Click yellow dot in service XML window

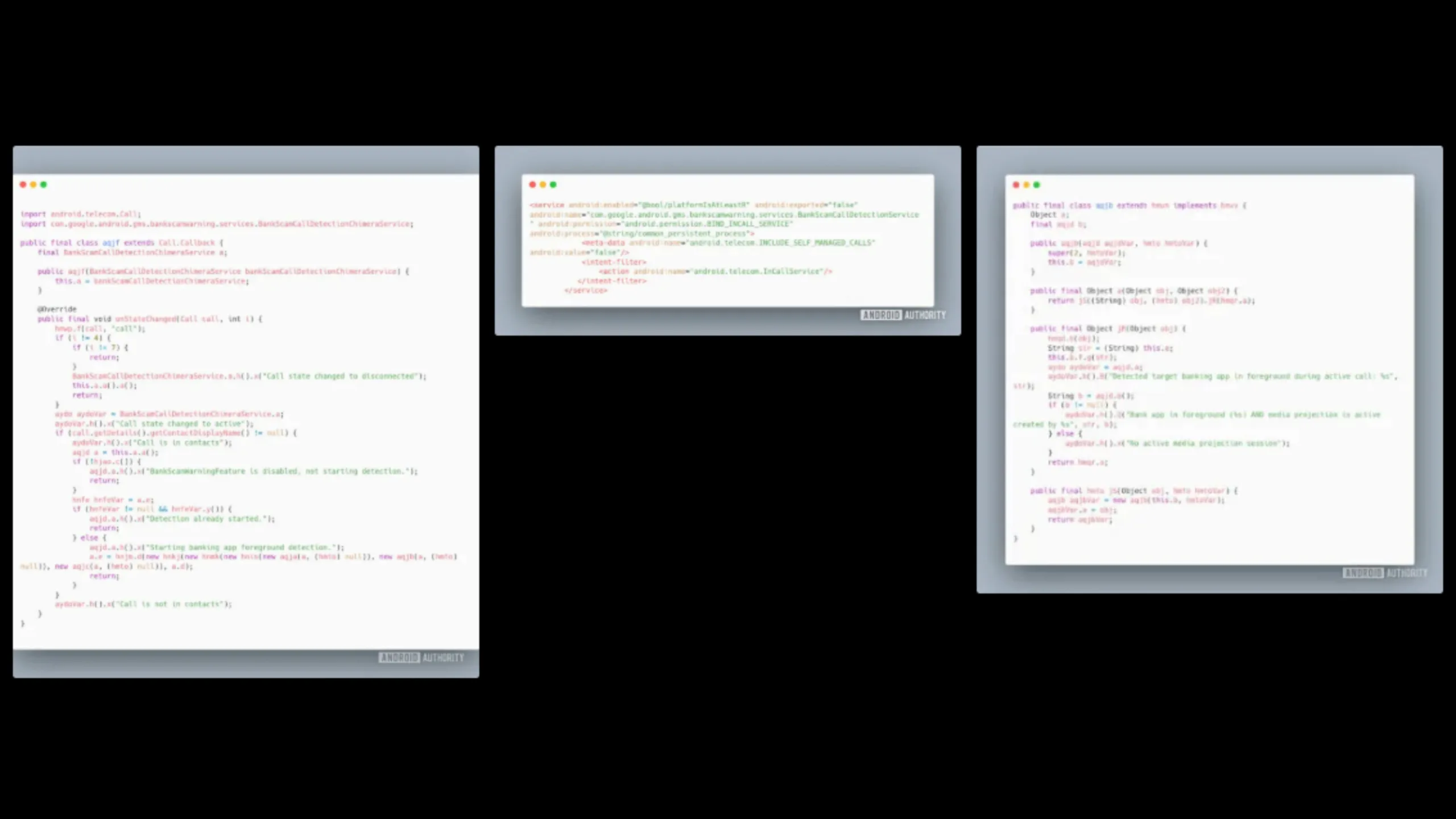click(x=543, y=184)
